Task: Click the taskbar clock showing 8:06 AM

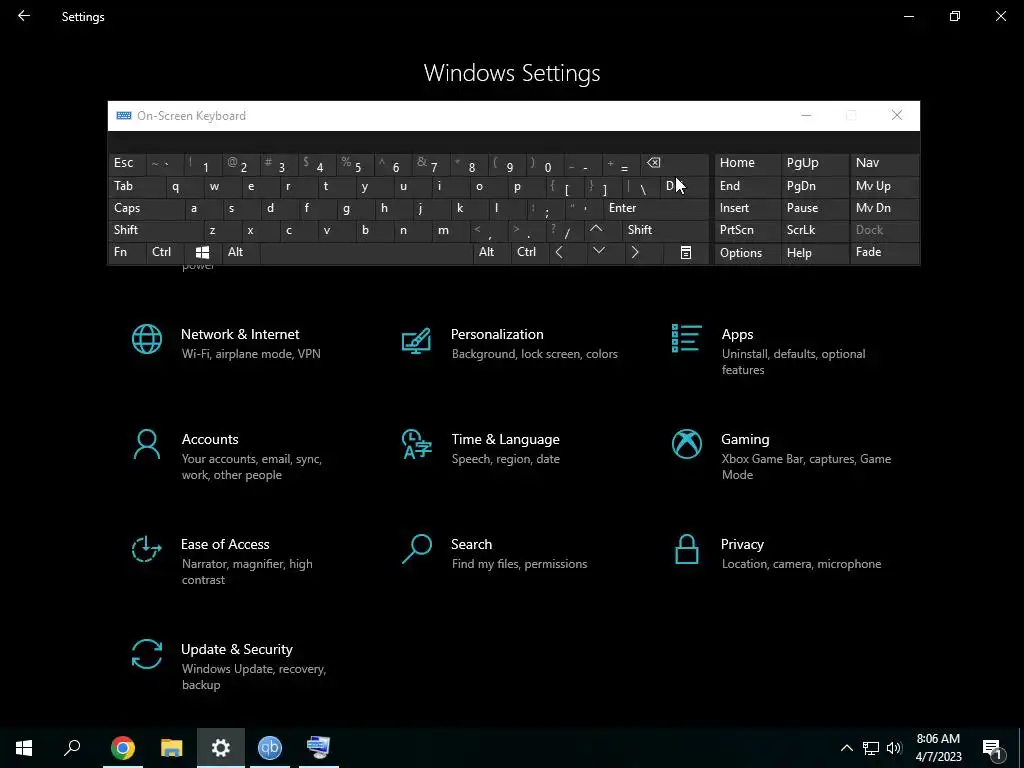Action: point(938,748)
